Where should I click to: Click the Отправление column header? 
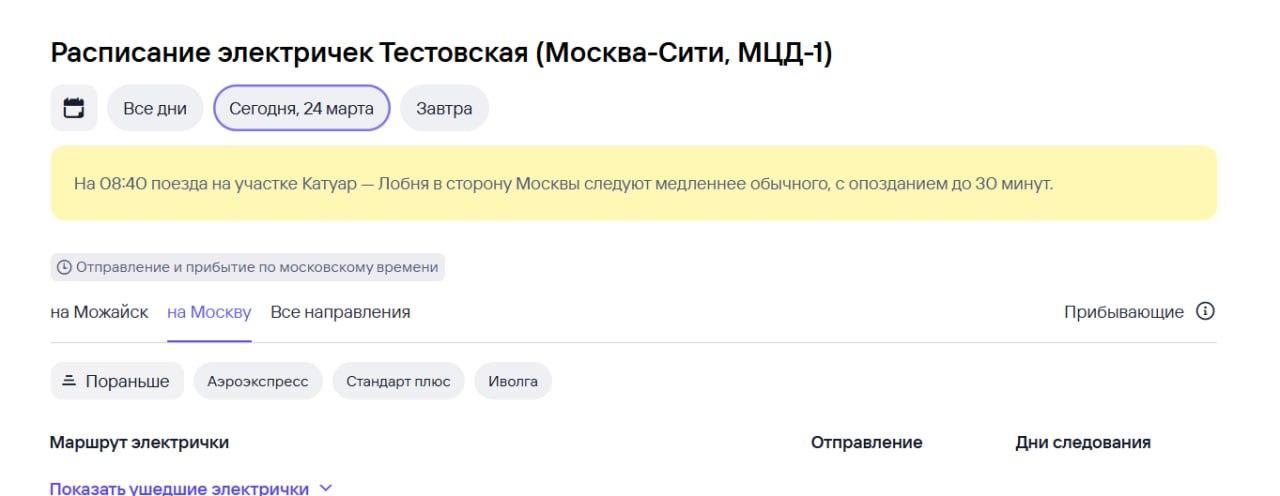pyautogui.click(x=866, y=442)
